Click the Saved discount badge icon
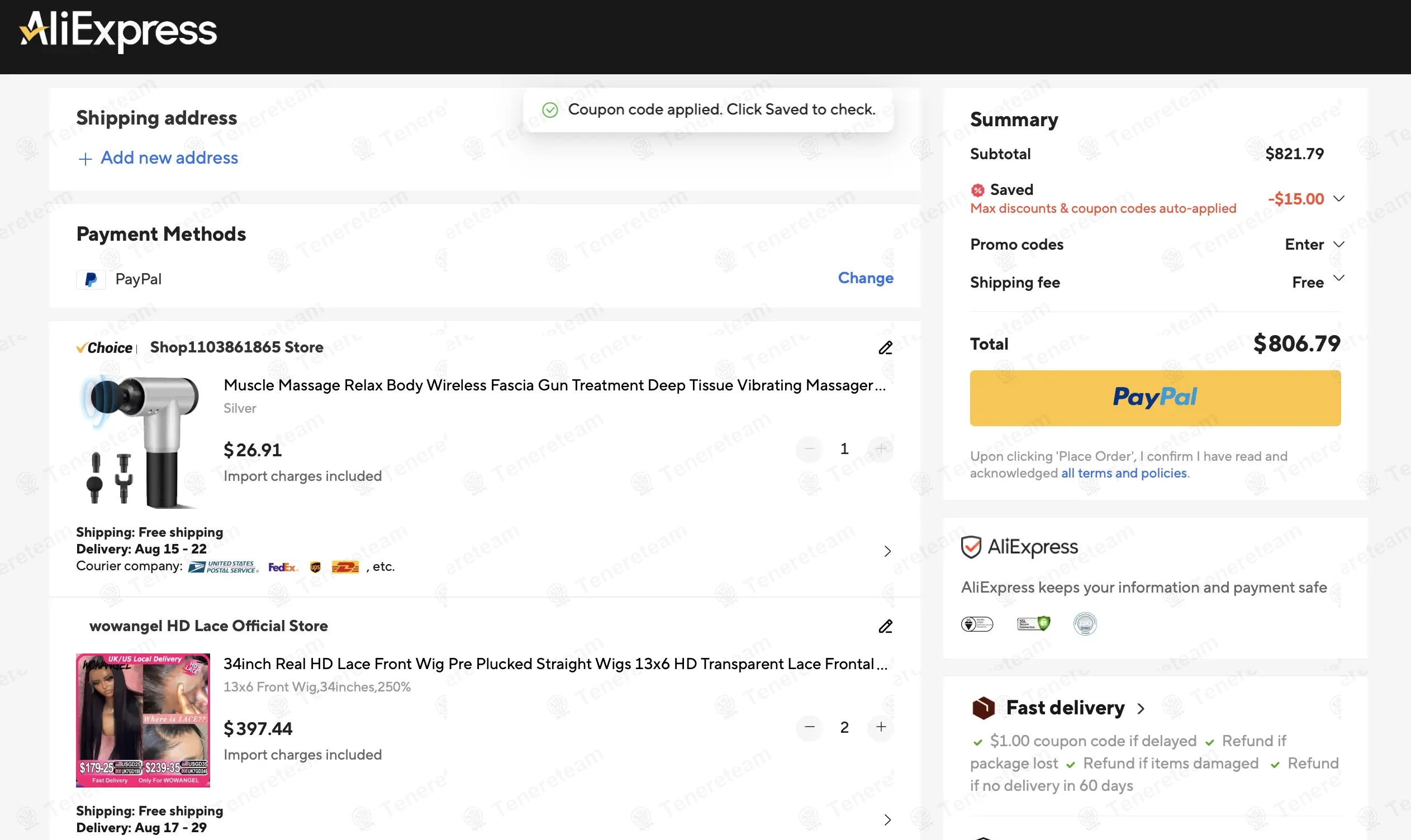This screenshot has height=840, width=1411. pyautogui.click(x=978, y=190)
